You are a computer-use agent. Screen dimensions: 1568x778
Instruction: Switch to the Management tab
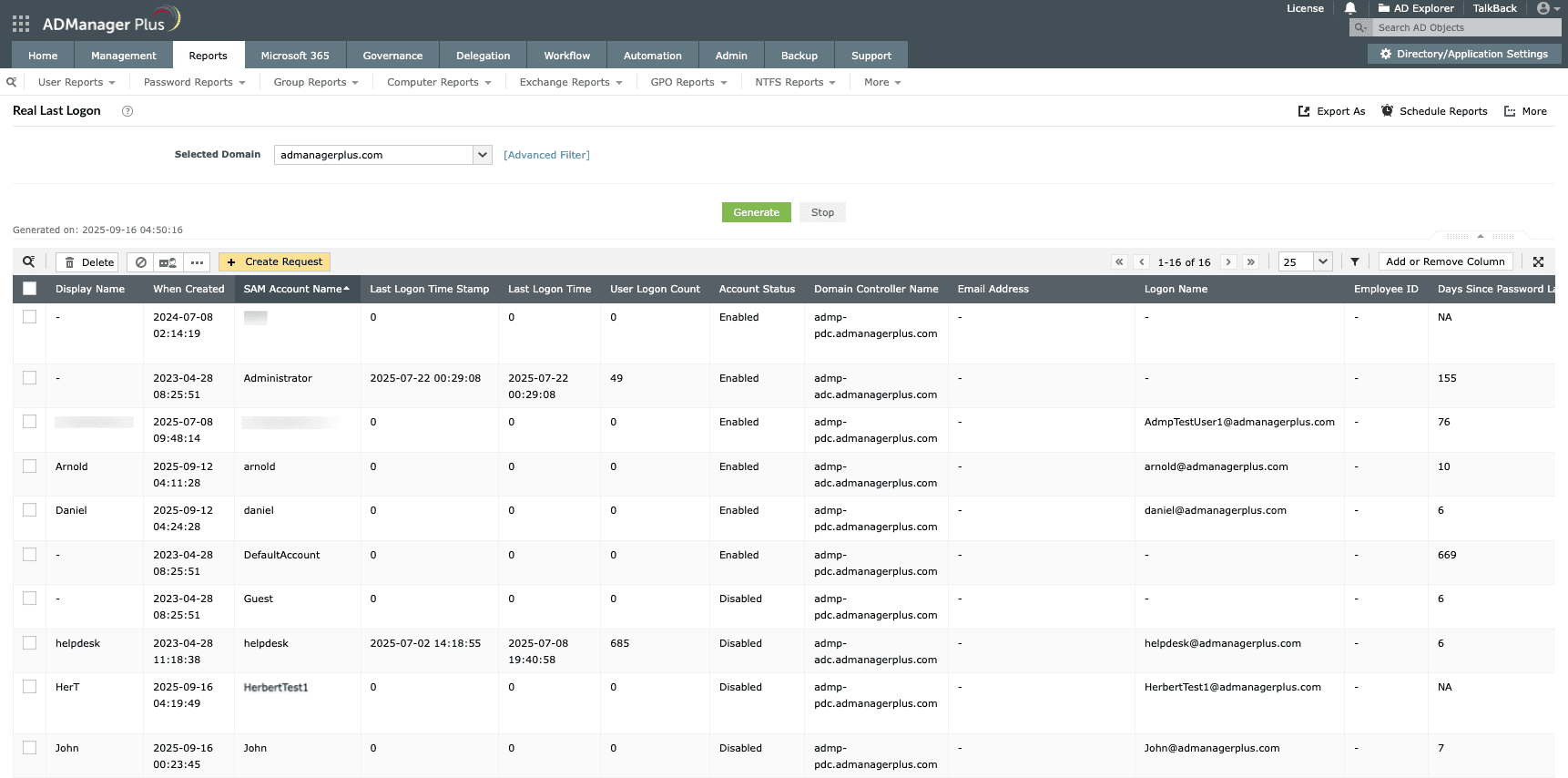(124, 56)
